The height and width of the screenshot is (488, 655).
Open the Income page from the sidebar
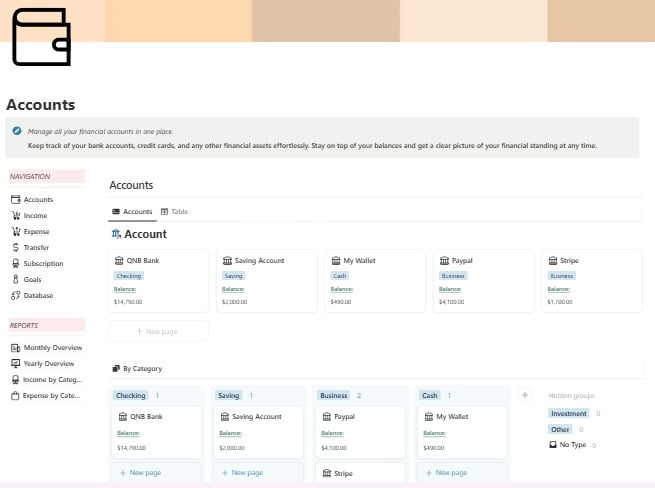point(35,215)
